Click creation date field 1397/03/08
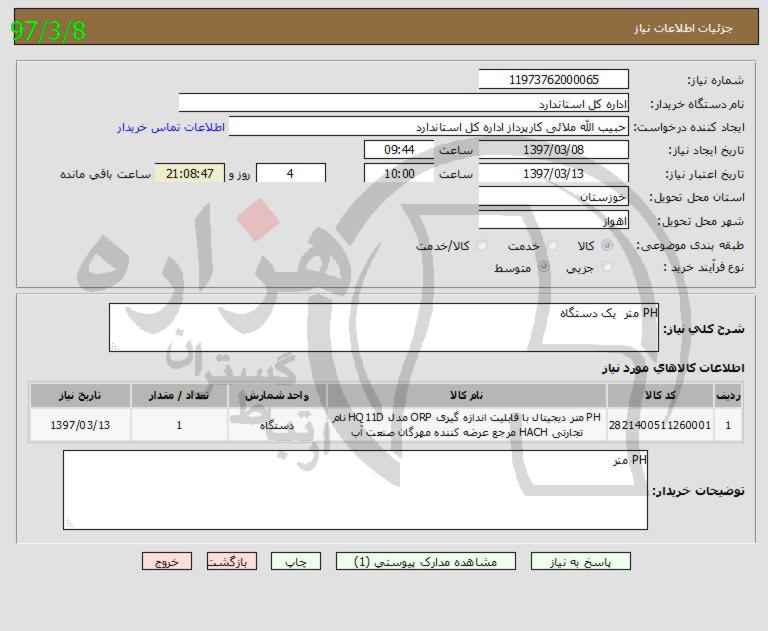The height and width of the screenshot is (631, 768). point(553,150)
